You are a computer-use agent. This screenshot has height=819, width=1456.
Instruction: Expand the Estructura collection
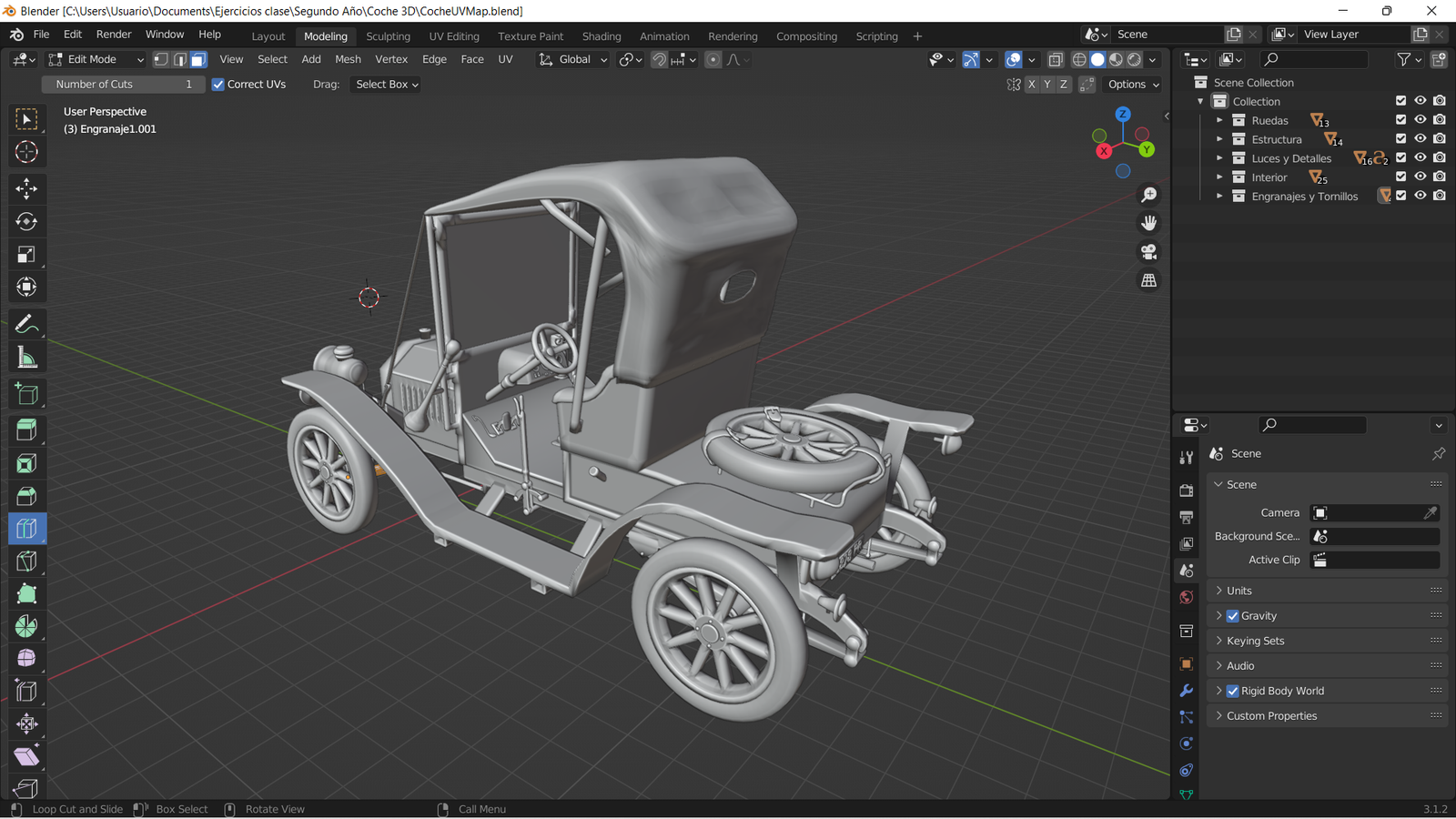1219,139
